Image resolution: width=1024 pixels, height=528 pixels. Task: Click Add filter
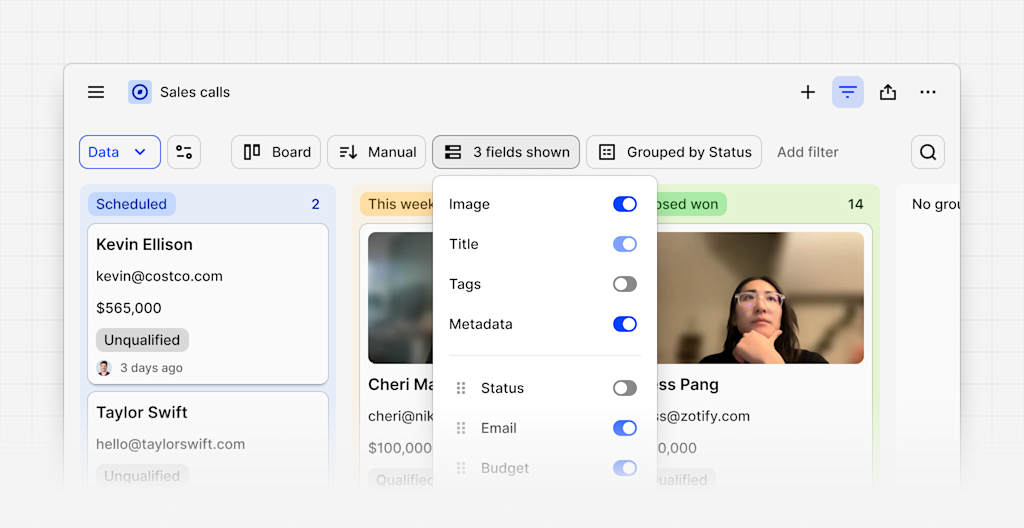[x=808, y=152]
